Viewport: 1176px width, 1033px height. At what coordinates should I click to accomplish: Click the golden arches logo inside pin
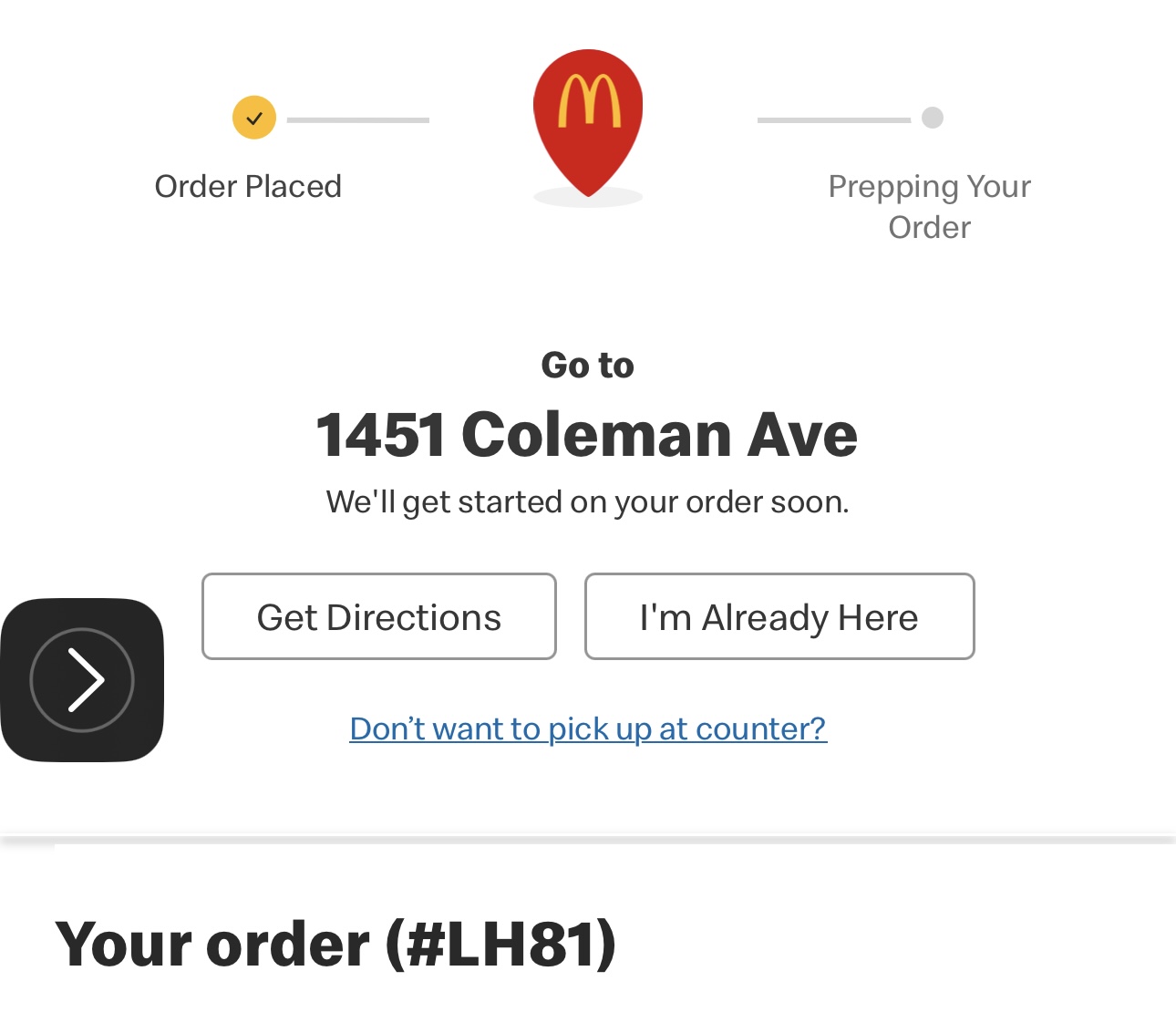[x=588, y=99]
